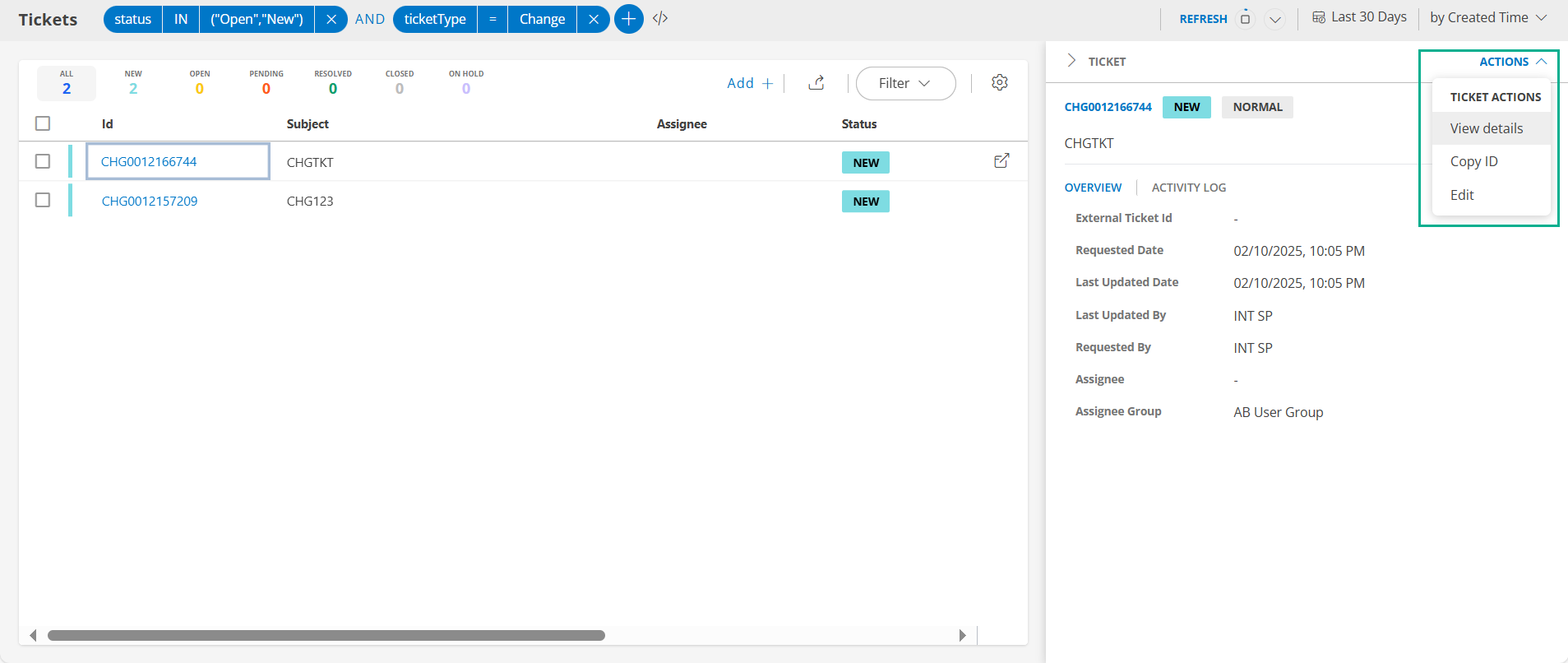Image resolution: width=1568 pixels, height=663 pixels.
Task: Remove the status filter chip
Action: tap(331, 19)
